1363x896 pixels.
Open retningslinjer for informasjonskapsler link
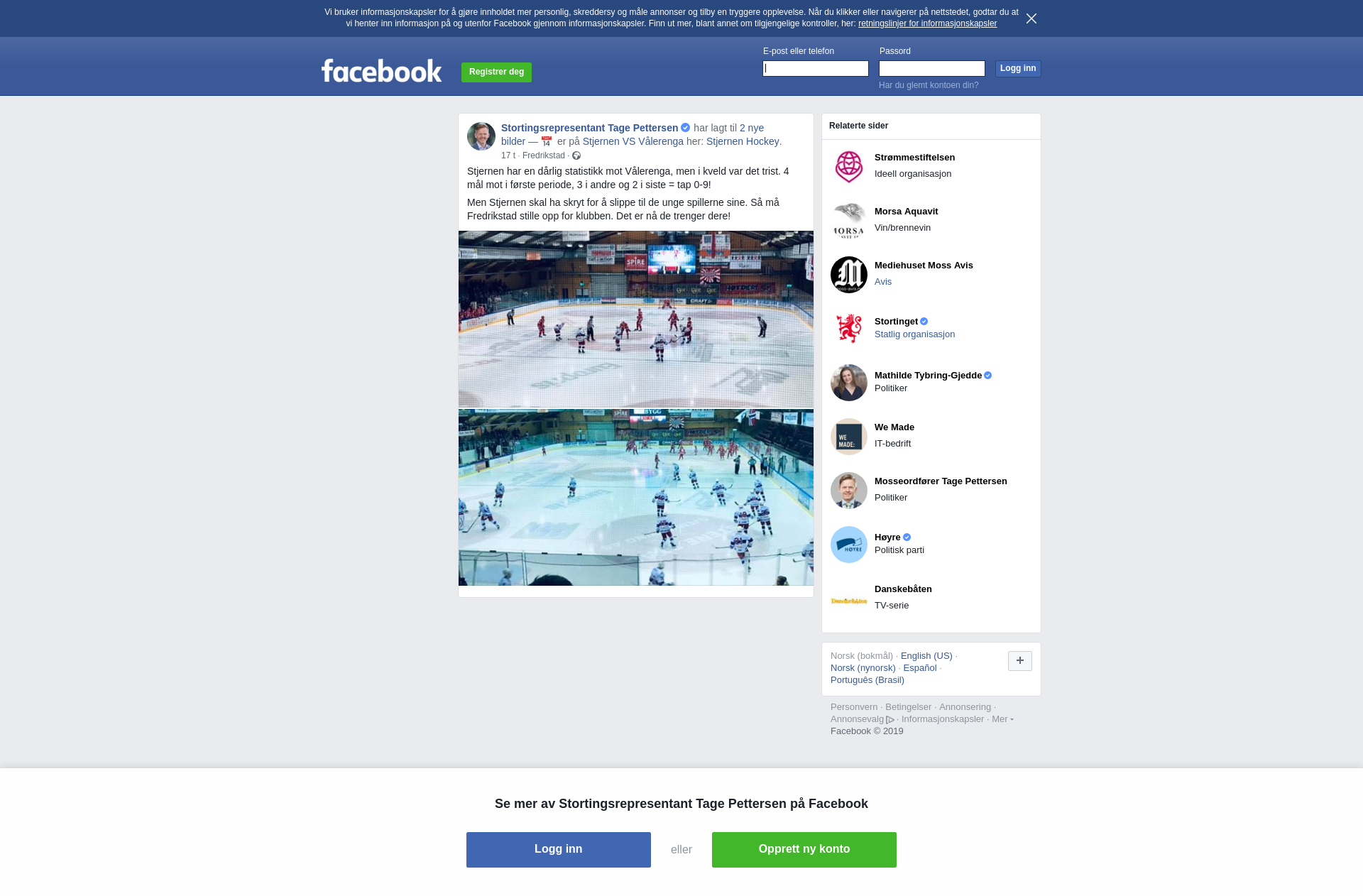coord(927,23)
